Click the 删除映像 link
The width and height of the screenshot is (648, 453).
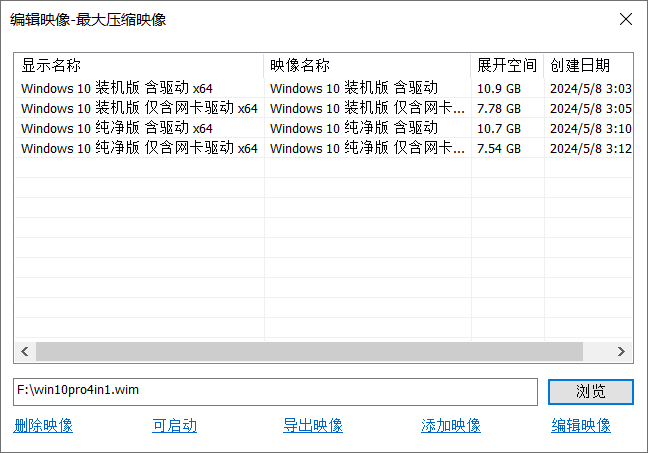(x=43, y=426)
